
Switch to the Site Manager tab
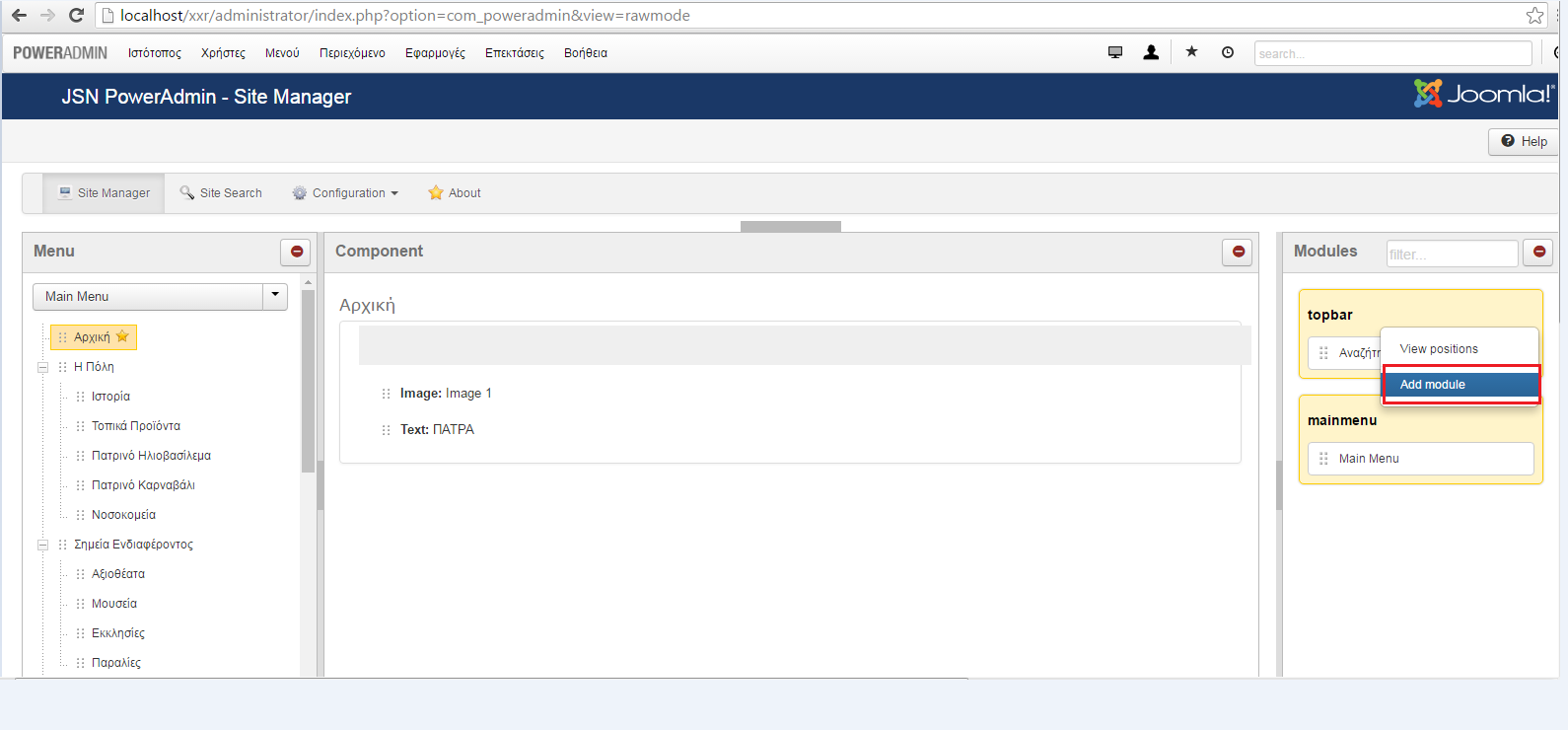click(104, 193)
